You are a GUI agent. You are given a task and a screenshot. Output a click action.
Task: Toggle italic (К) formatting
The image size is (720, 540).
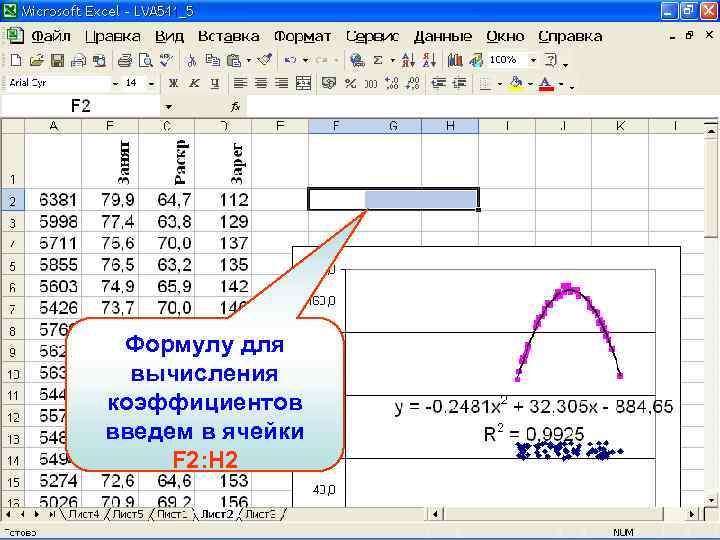[x=194, y=83]
